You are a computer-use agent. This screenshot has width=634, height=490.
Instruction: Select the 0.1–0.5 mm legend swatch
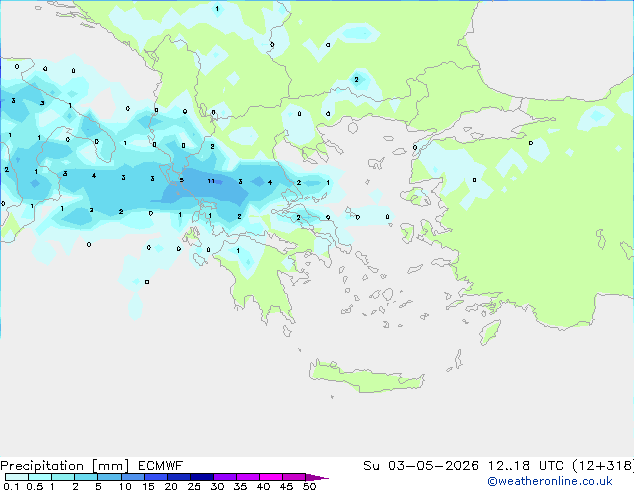[17, 477]
